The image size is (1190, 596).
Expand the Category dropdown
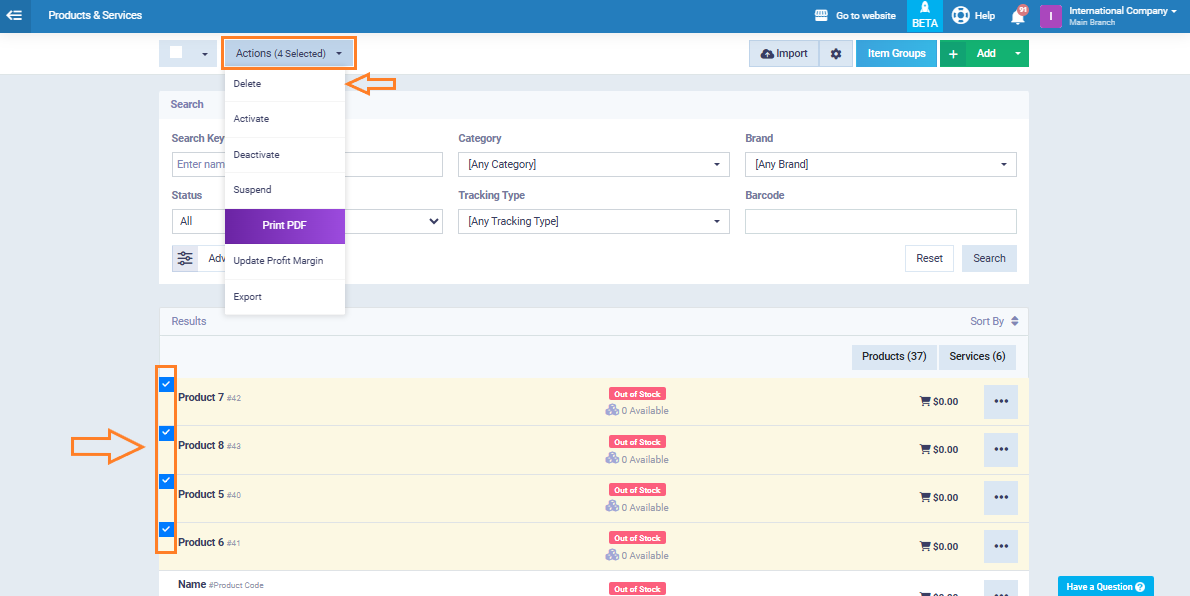tap(593, 164)
